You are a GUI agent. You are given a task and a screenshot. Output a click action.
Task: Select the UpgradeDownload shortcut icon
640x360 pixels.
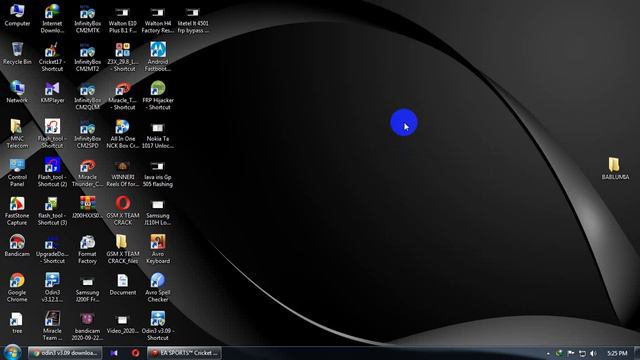52,249
